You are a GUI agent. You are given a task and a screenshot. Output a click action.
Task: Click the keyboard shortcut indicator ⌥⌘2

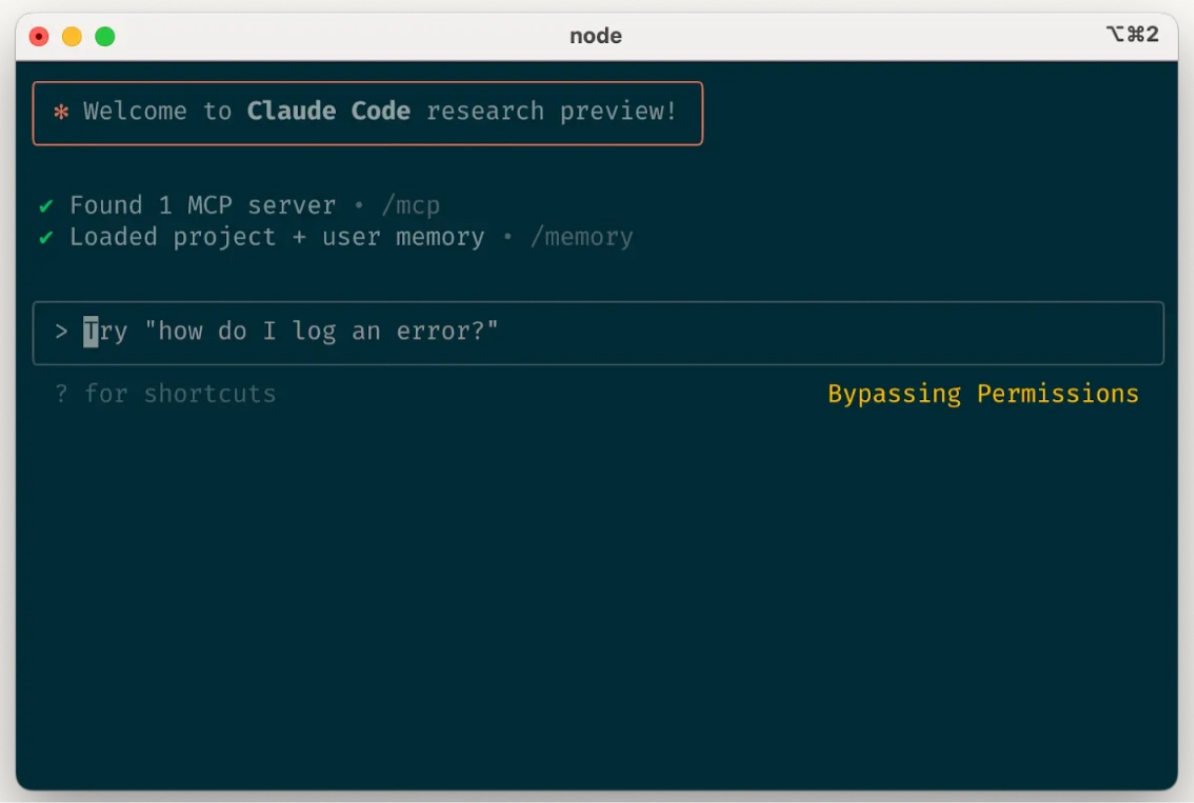click(1132, 34)
